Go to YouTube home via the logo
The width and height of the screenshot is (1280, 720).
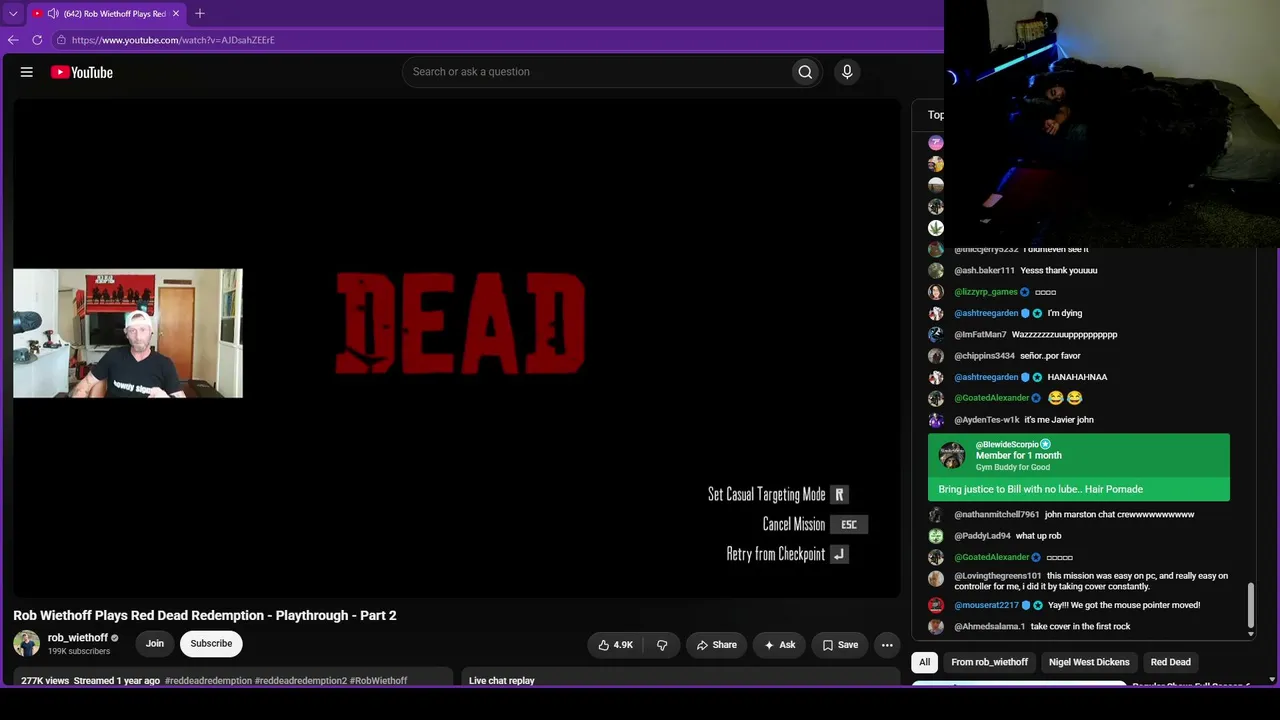(82, 72)
